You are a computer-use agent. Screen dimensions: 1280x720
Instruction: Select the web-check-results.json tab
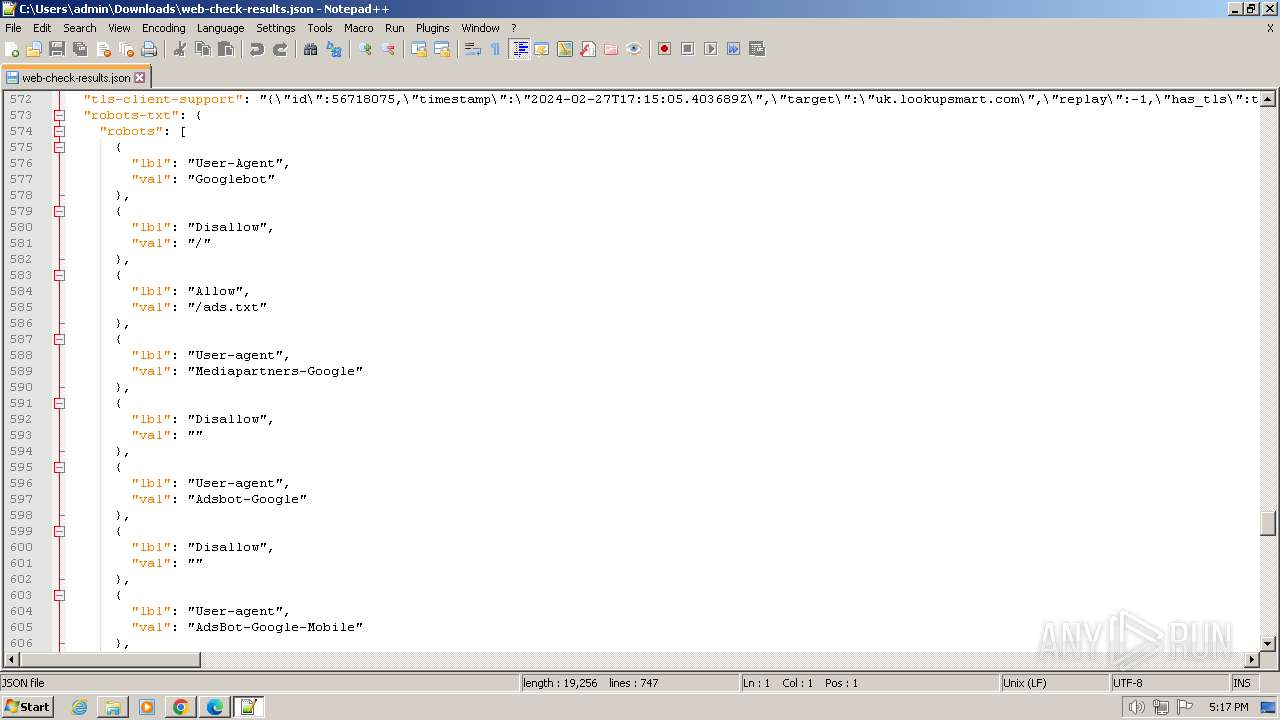click(75, 77)
